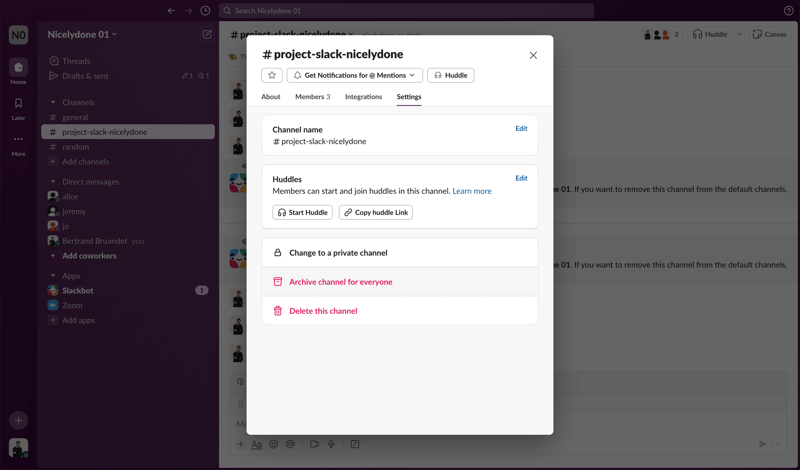Open the help question mark icon
The image size is (800, 470).
click(788, 11)
